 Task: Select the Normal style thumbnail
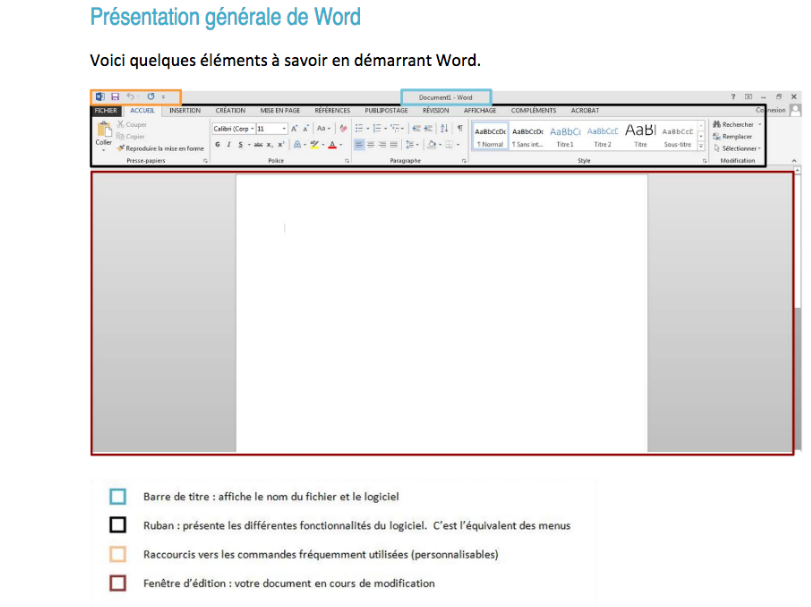490,136
